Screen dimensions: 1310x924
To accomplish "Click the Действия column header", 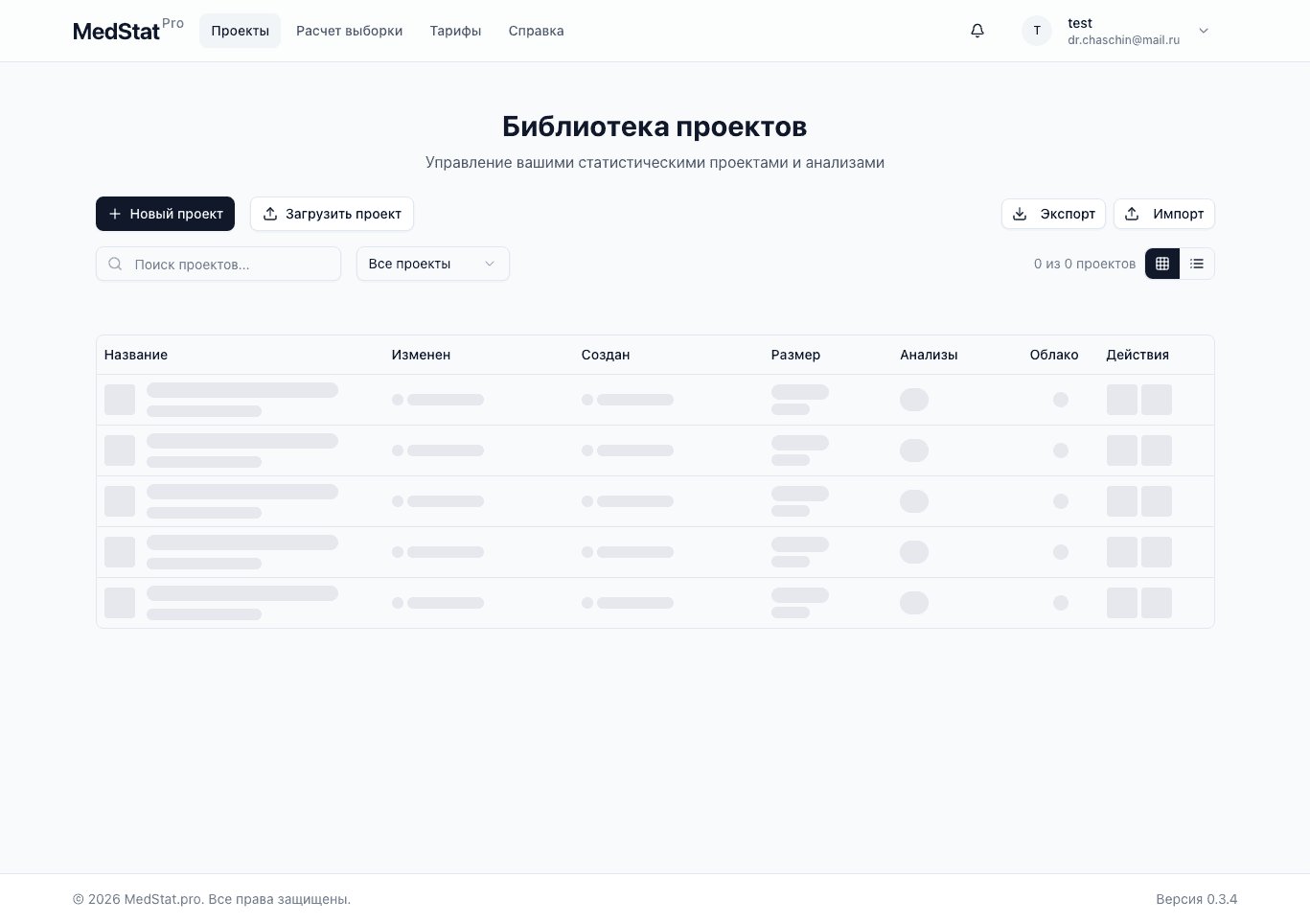I will (x=1138, y=355).
